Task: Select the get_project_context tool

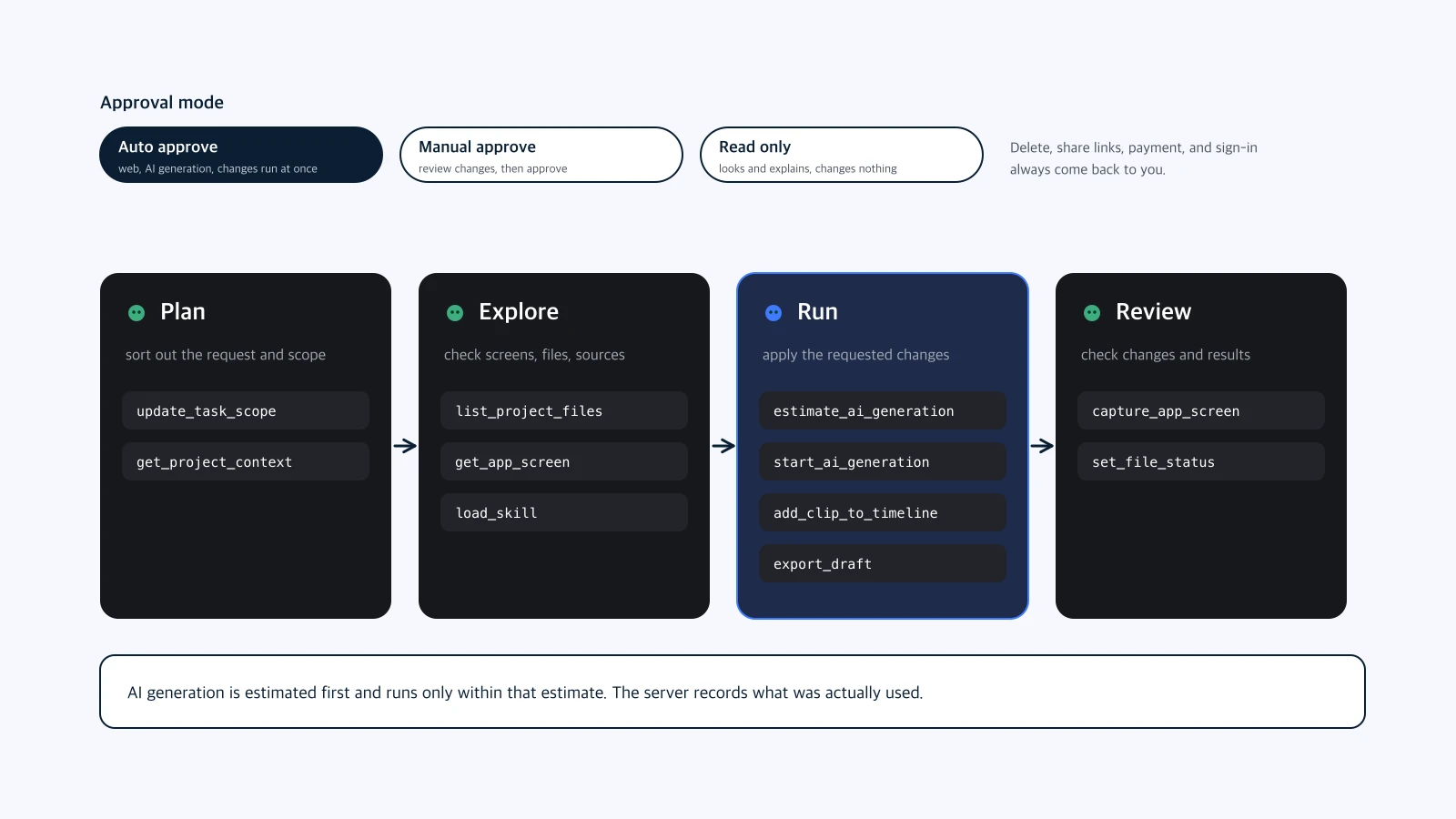Action: click(246, 461)
